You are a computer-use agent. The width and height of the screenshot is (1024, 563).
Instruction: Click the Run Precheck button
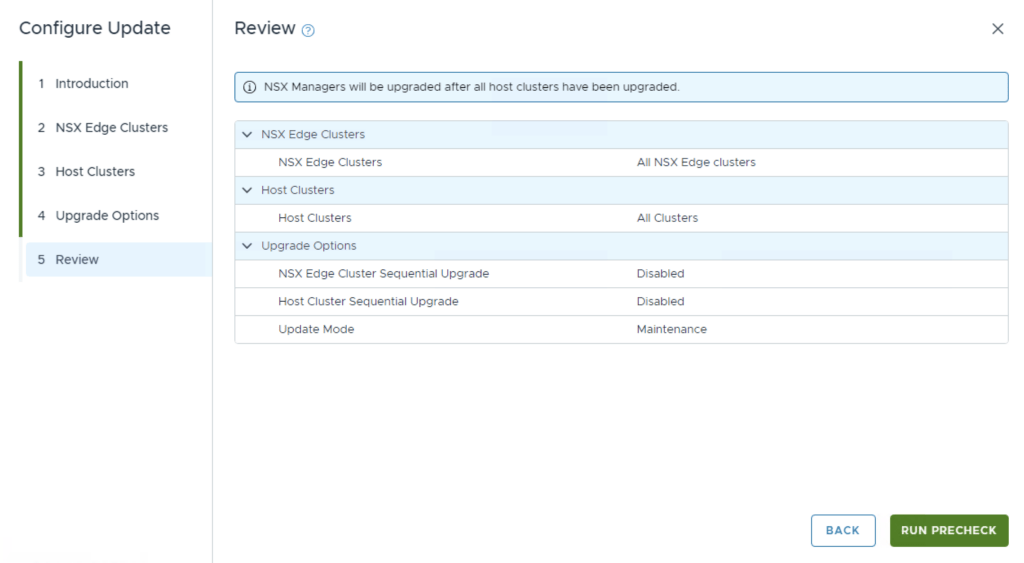tap(948, 531)
